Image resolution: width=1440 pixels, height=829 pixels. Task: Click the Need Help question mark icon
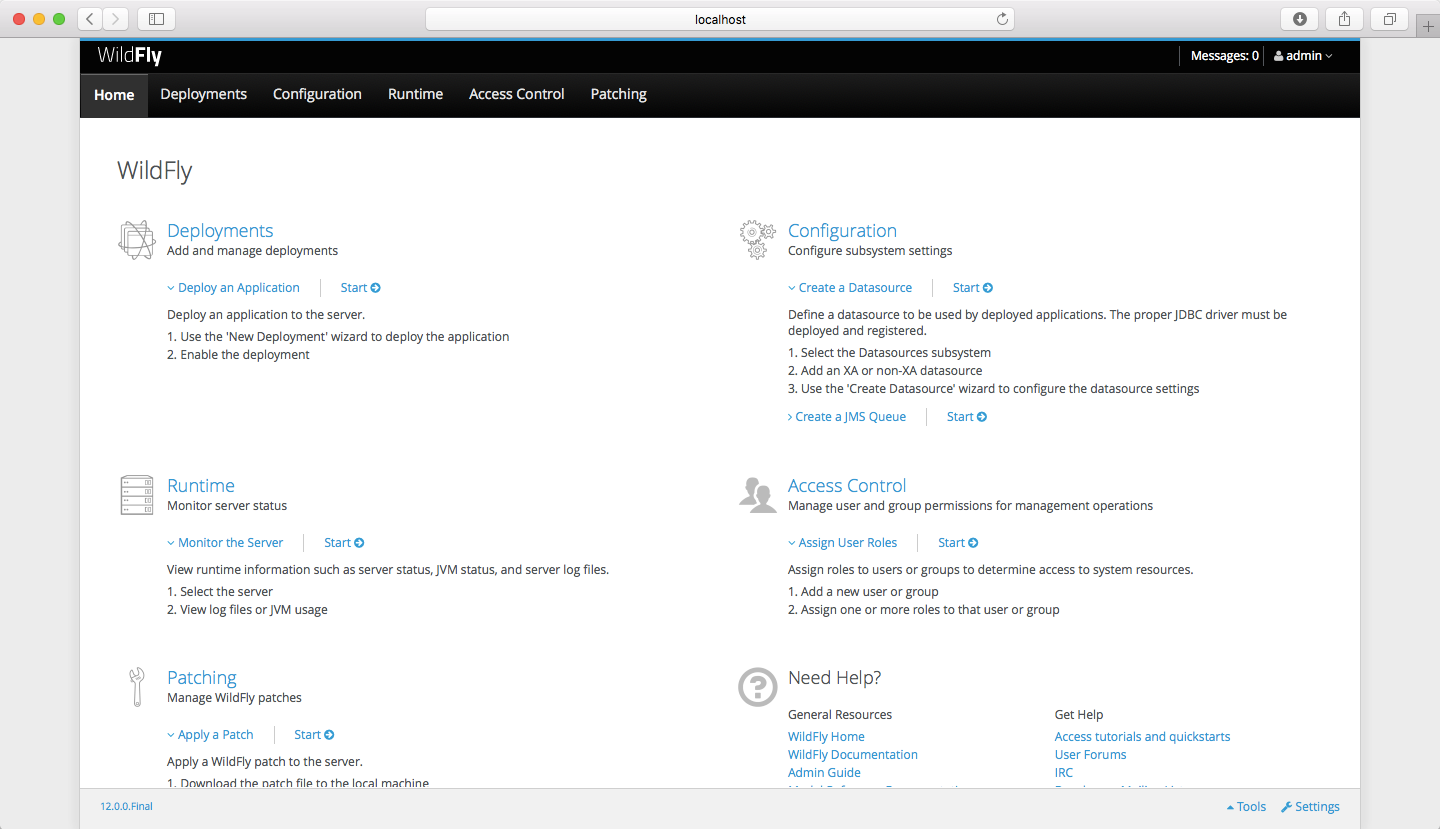(x=757, y=687)
